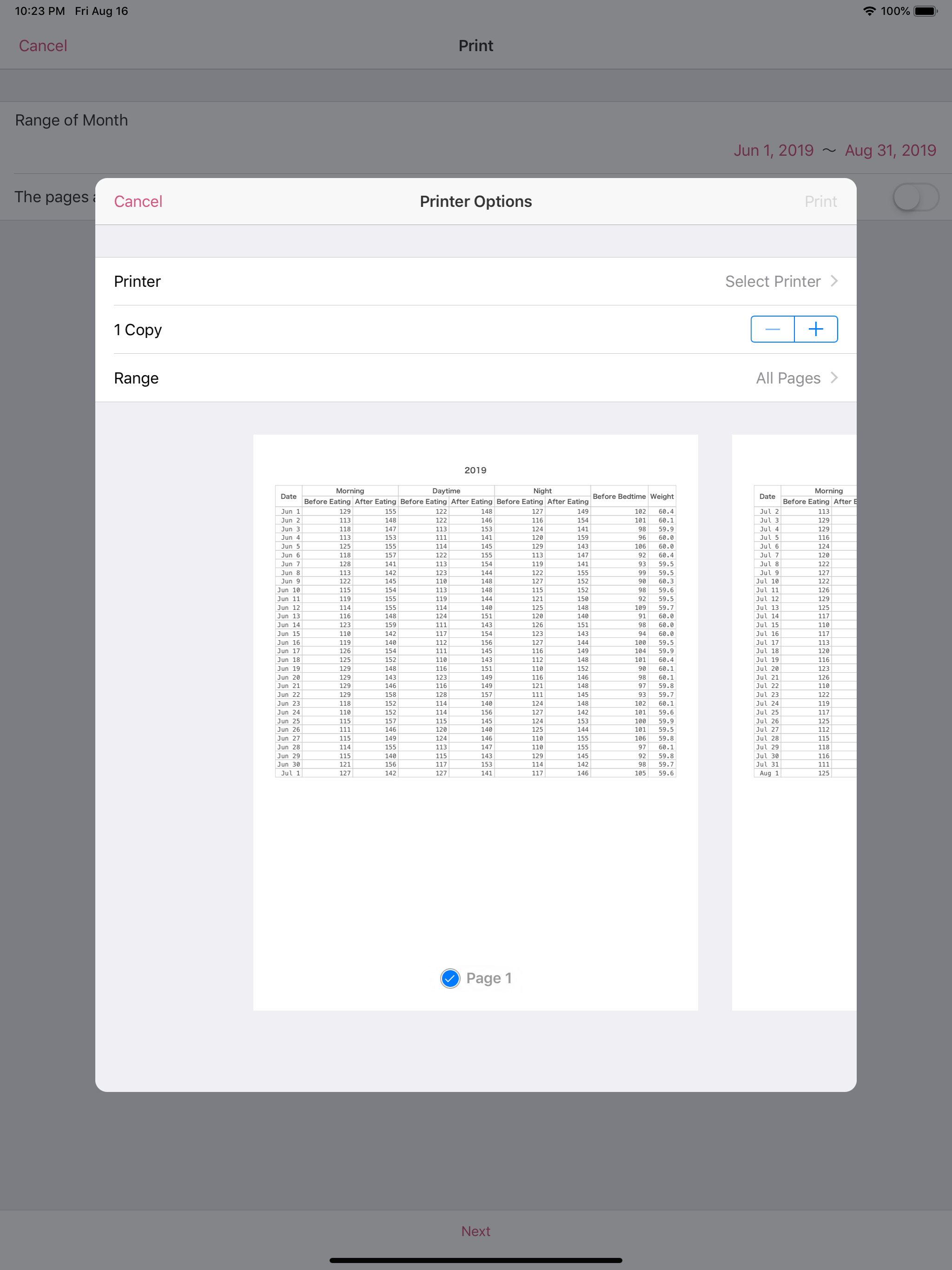Tap the 2019 title in page preview
Screen dimensions: 952x1270
coord(476,470)
